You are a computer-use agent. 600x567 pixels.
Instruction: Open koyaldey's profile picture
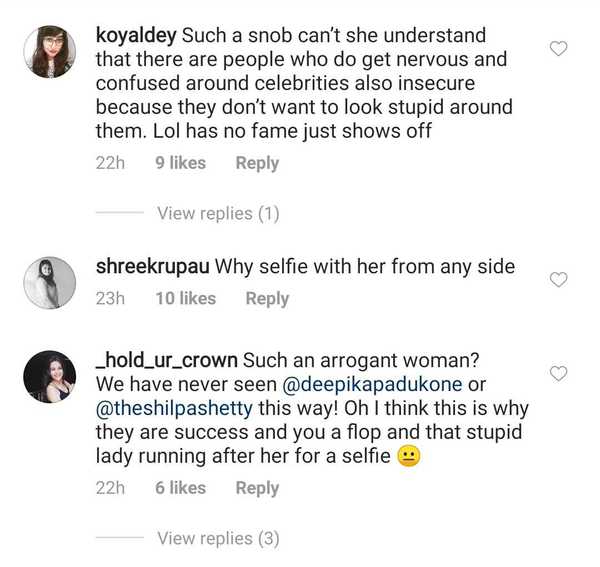(x=49, y=52)
